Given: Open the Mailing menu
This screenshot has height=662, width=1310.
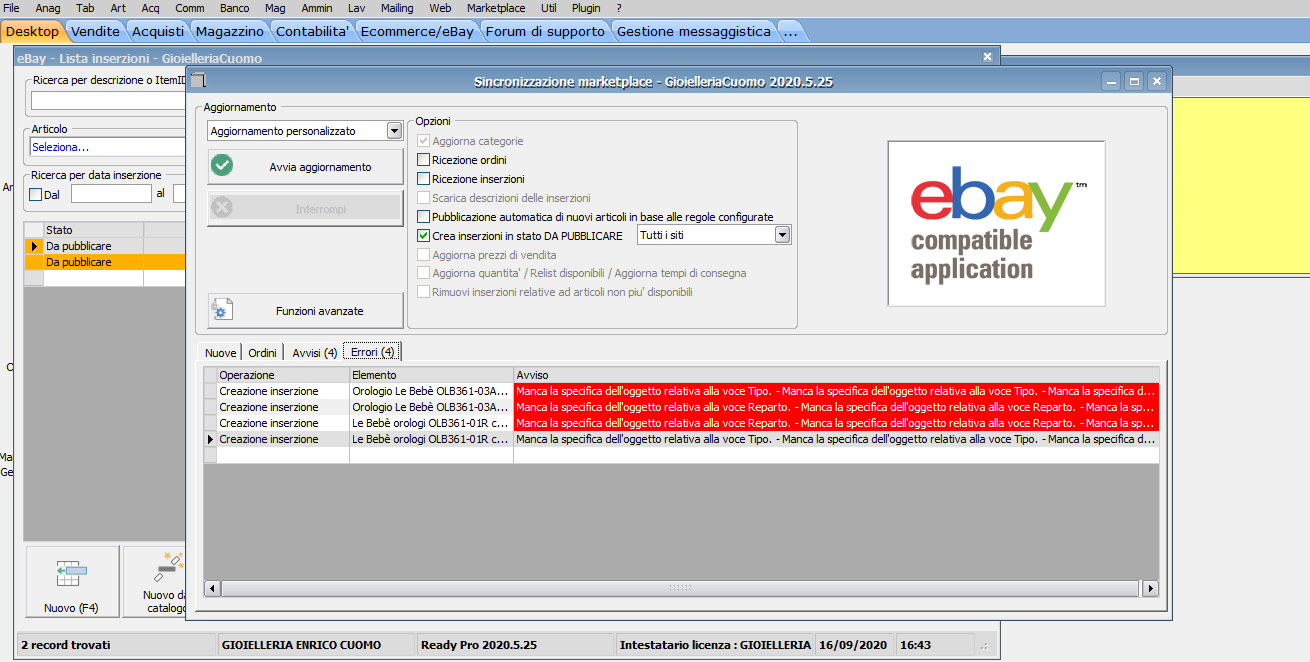Looking at the screenshot, I should point(397,8).
